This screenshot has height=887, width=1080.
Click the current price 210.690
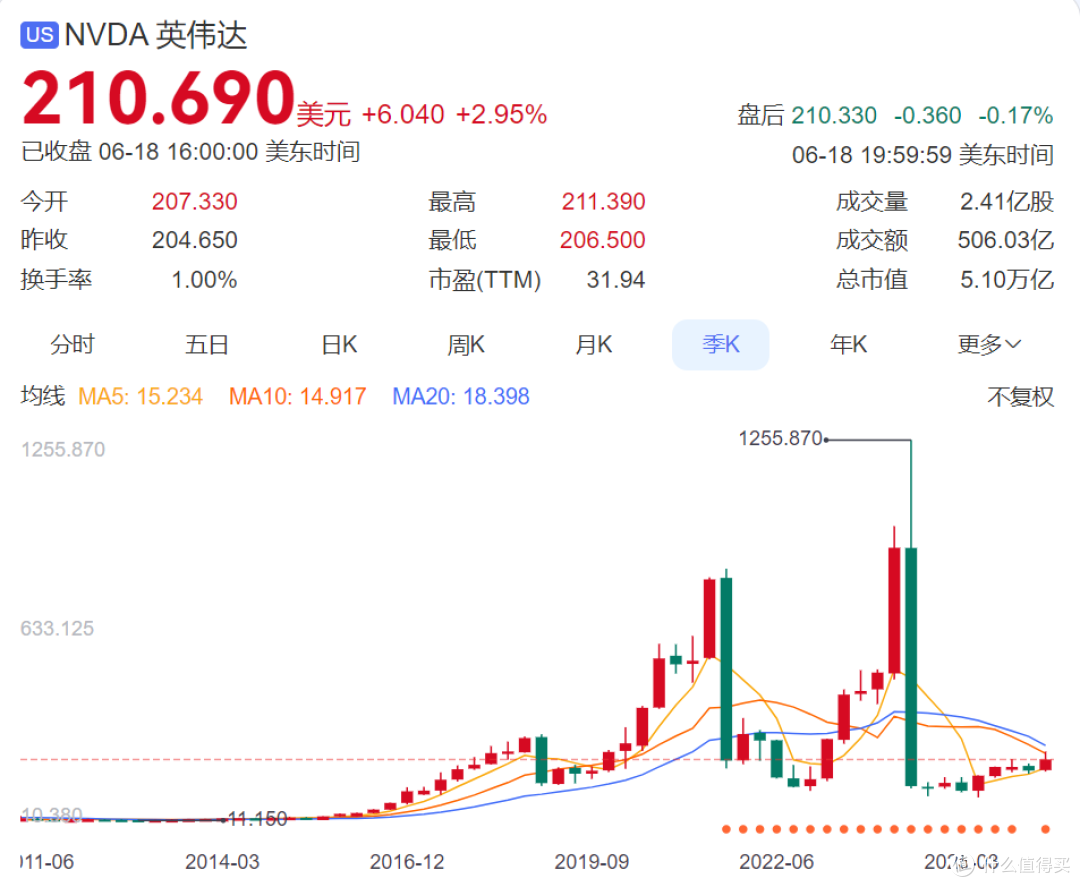159,98
